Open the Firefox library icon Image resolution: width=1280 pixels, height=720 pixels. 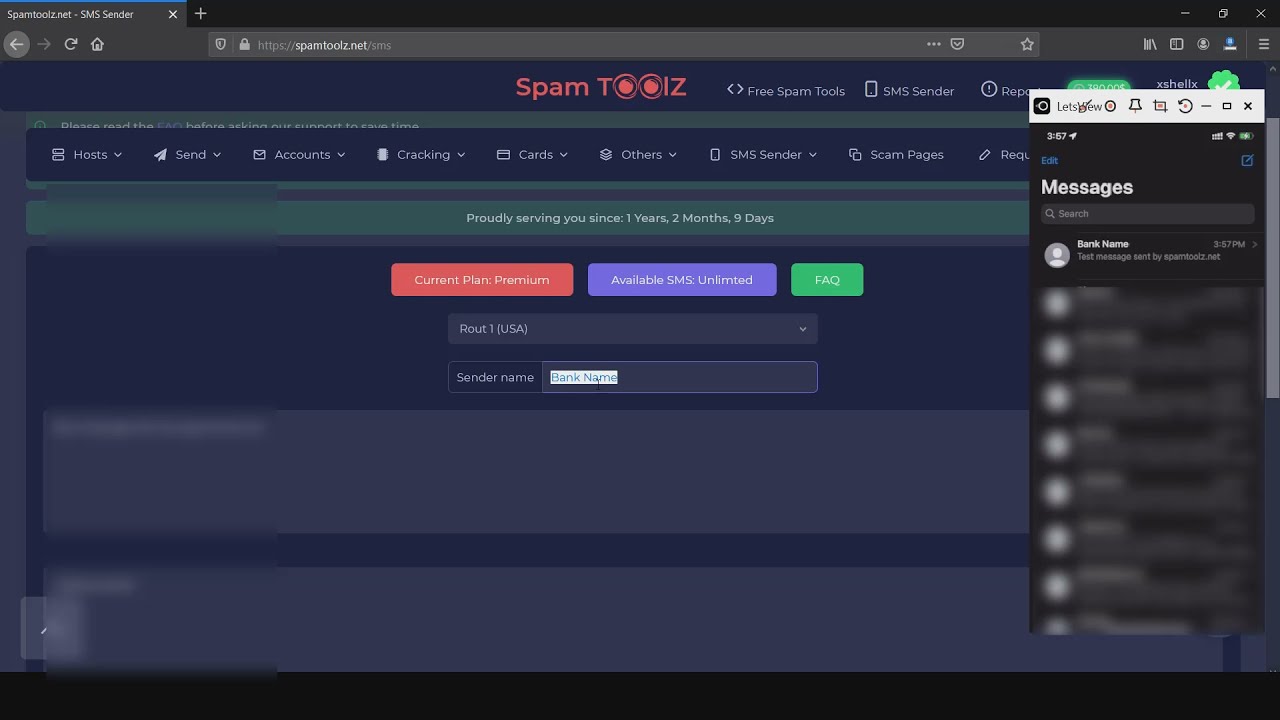[1150, 44]
